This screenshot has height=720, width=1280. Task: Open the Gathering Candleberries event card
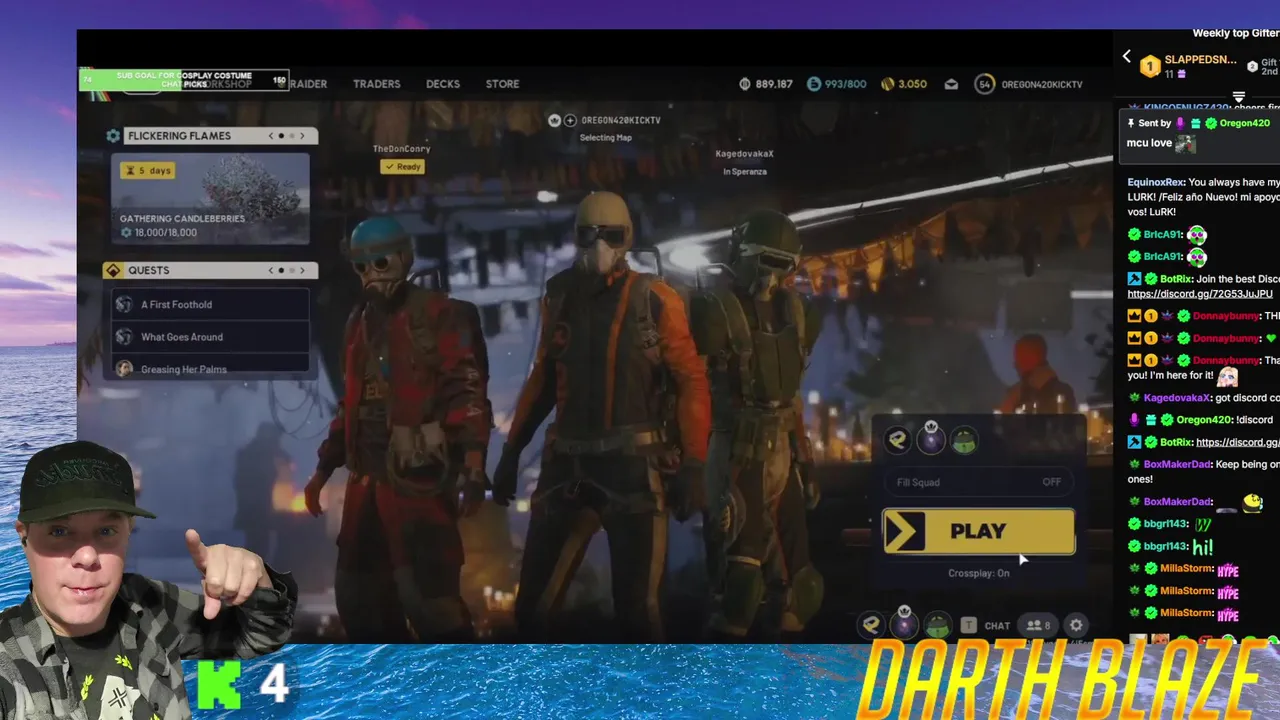pyautogui.click(x=210, y=198)
